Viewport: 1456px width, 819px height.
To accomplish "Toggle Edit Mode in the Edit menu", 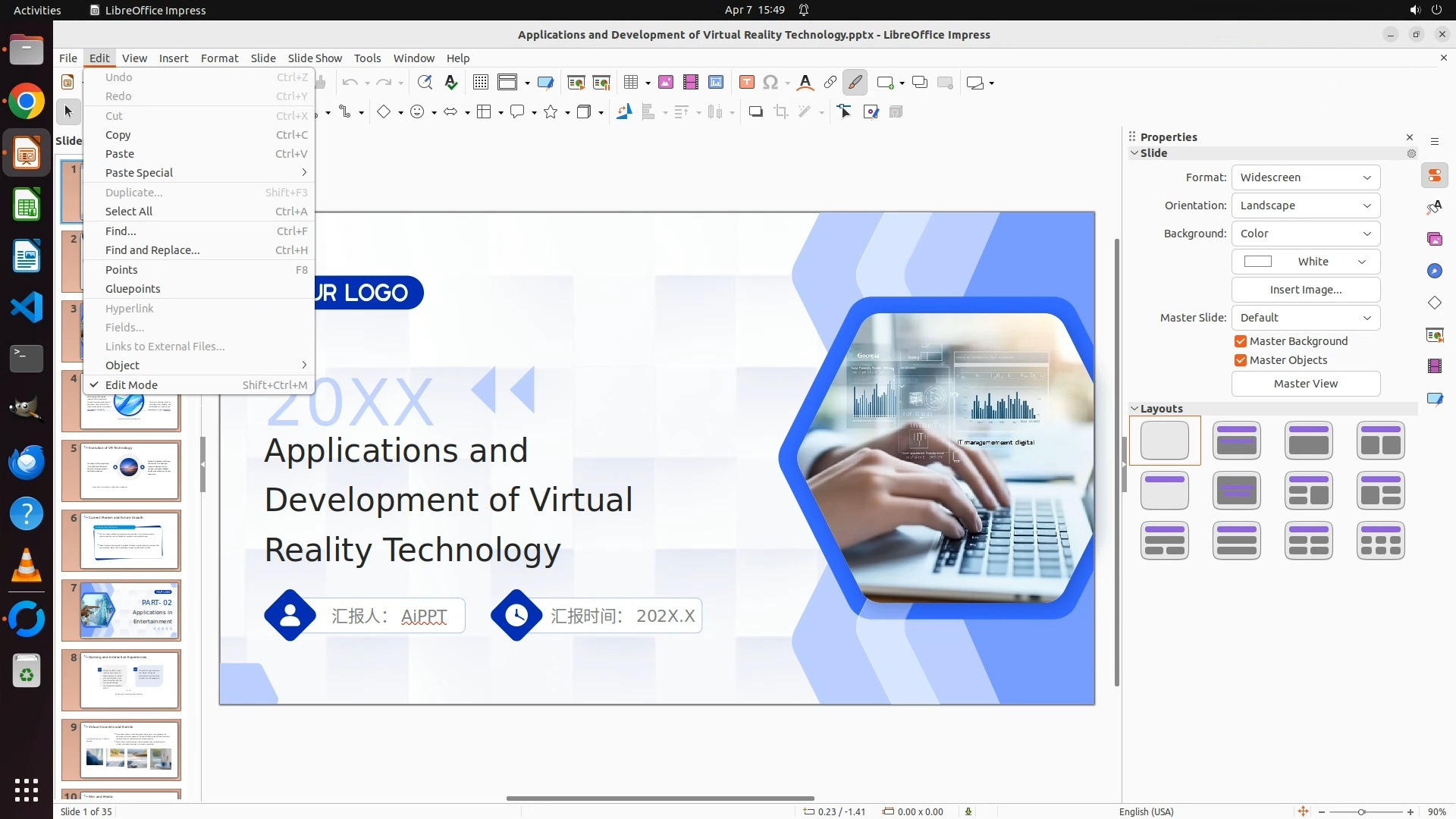I will (131, 385).
